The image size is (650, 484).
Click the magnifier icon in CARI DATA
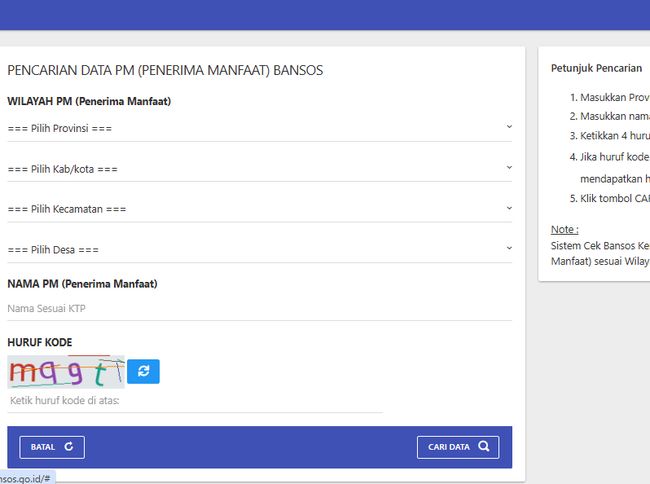pos(484,447)
